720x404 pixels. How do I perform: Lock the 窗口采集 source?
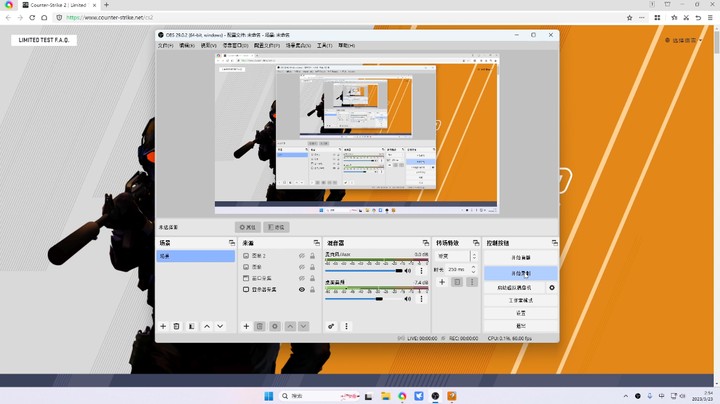(x=312, y=278)
